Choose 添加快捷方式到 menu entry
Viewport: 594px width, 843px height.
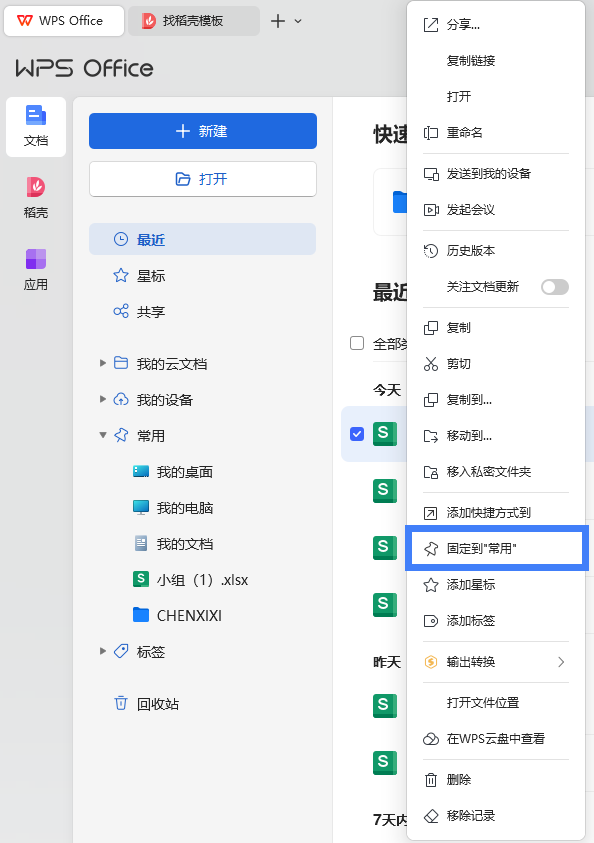[x=496, y=513]
